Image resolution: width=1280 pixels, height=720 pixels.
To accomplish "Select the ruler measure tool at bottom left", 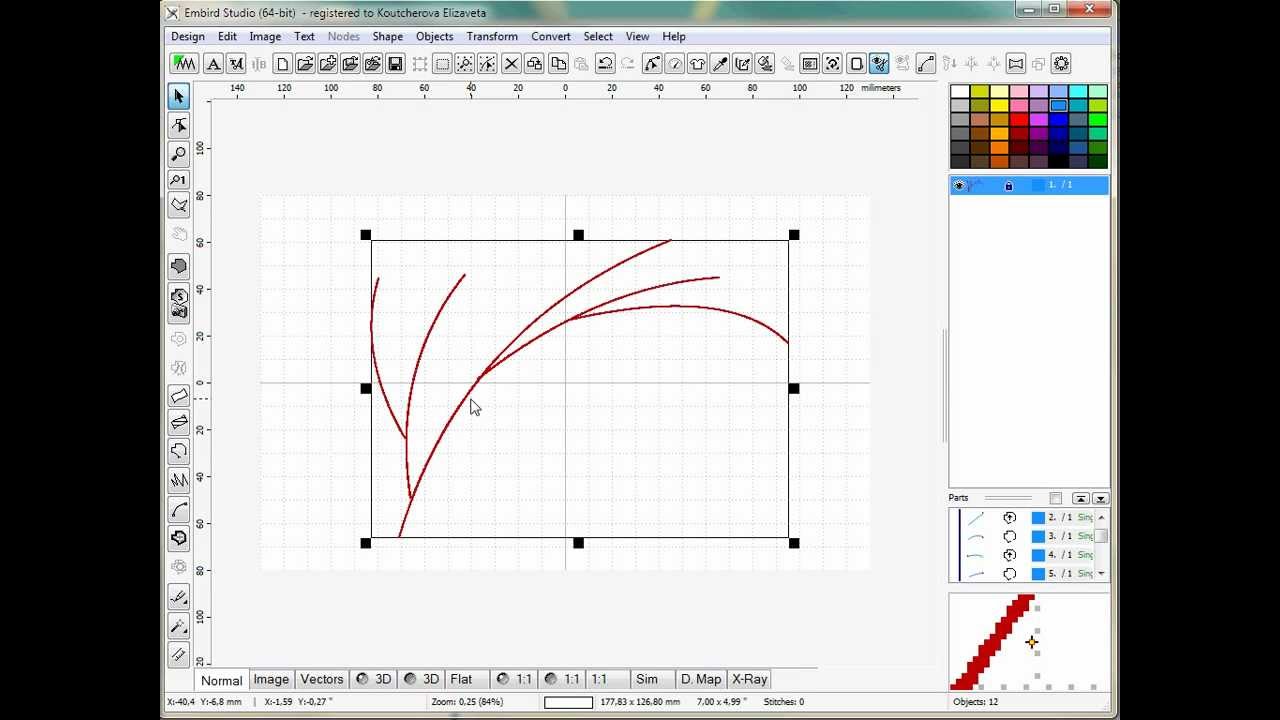I will [x=179, y=655].
